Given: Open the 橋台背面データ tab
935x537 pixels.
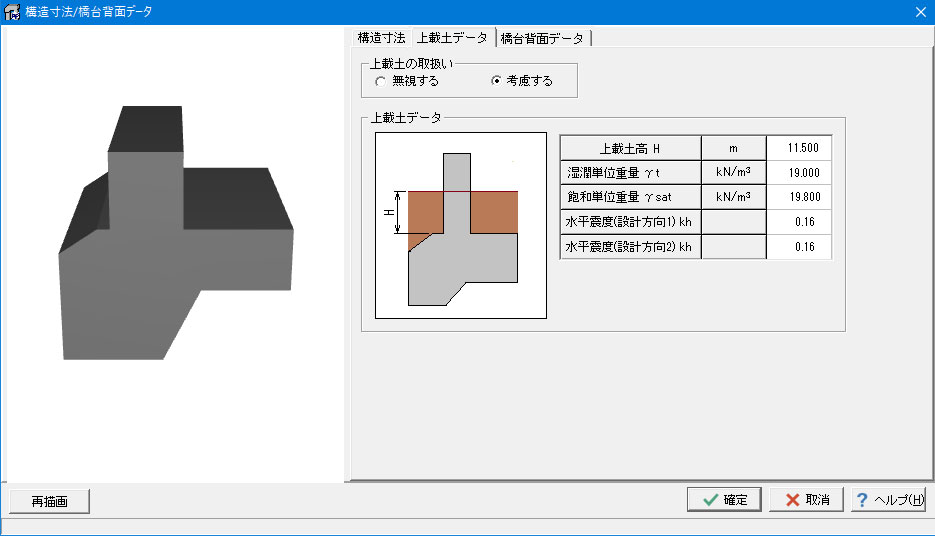Looking at the screenshot, I should click(542, 39).
